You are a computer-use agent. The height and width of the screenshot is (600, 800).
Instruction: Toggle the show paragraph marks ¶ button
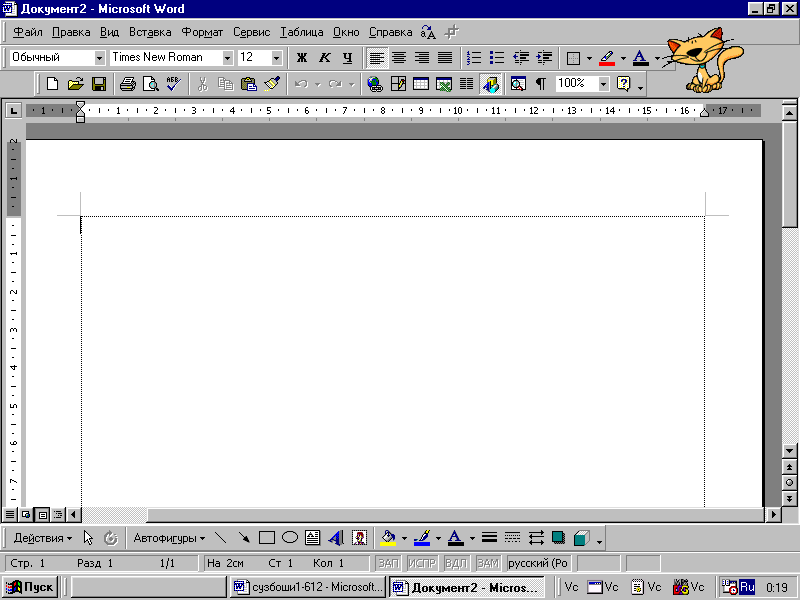click(x=541, y=84)
